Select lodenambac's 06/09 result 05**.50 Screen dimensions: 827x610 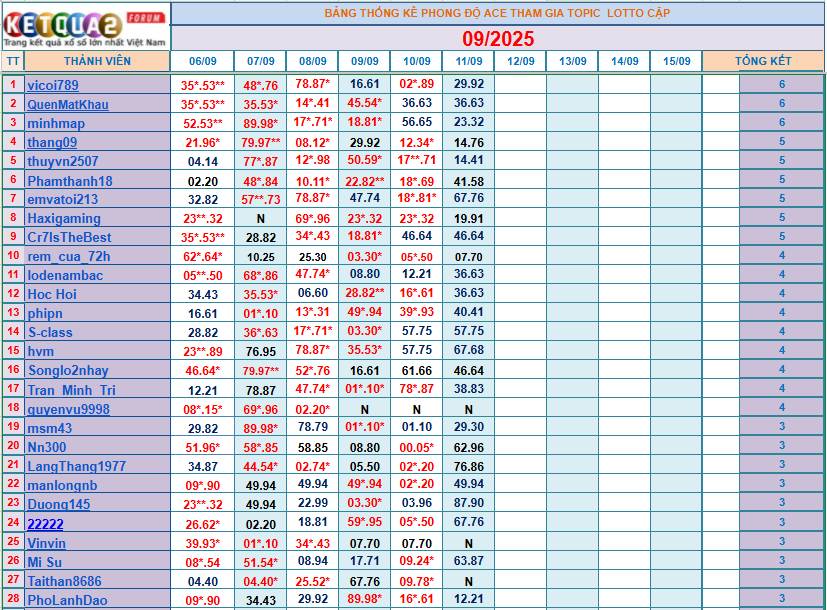[x=203, y=275]
